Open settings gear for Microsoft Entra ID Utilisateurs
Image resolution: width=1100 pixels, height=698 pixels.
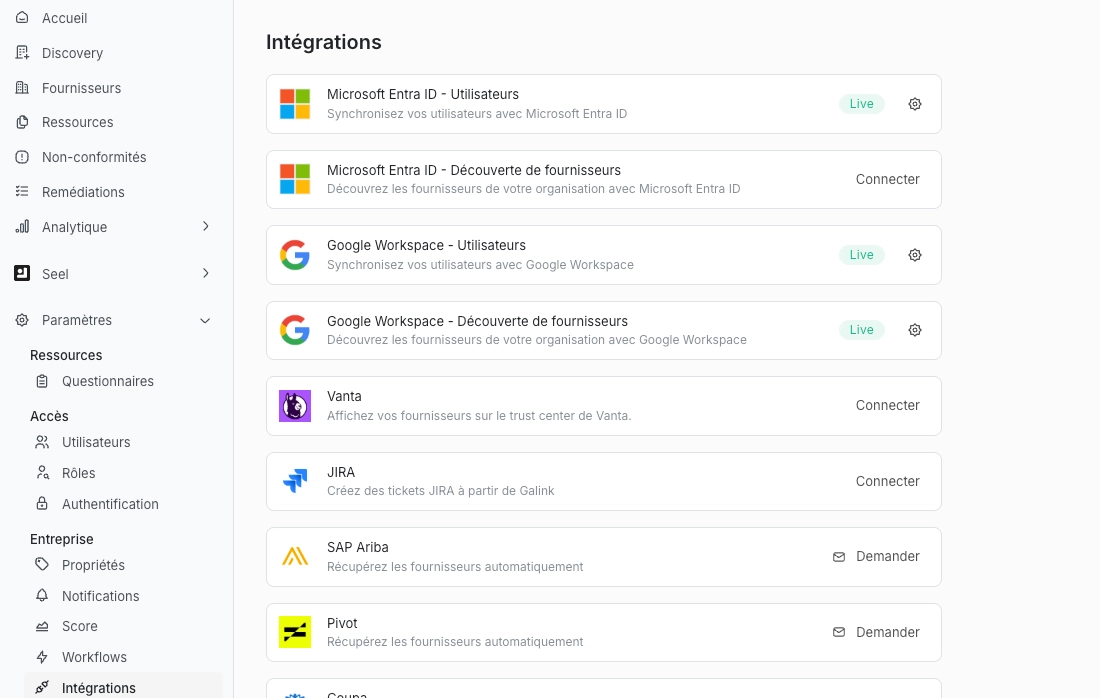point(914,104)
